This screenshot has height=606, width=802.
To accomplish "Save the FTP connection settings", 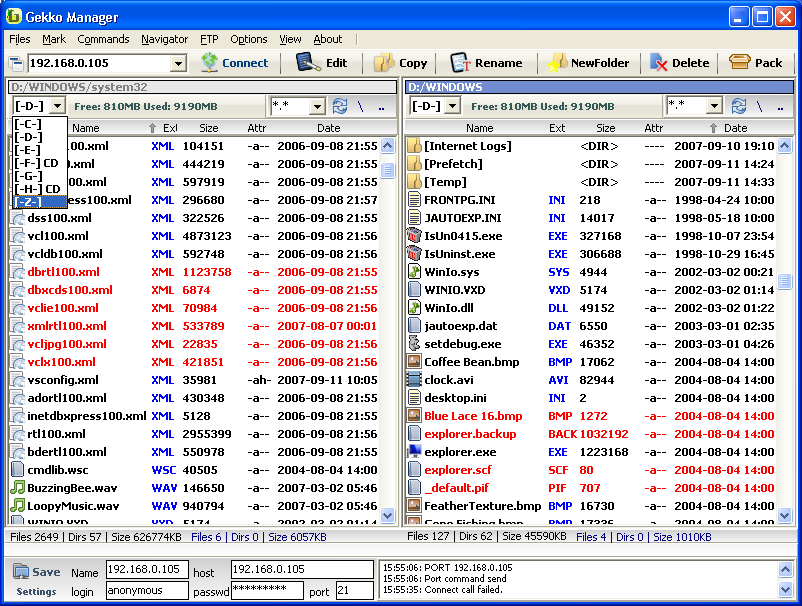I will click(x=37, y=572).
